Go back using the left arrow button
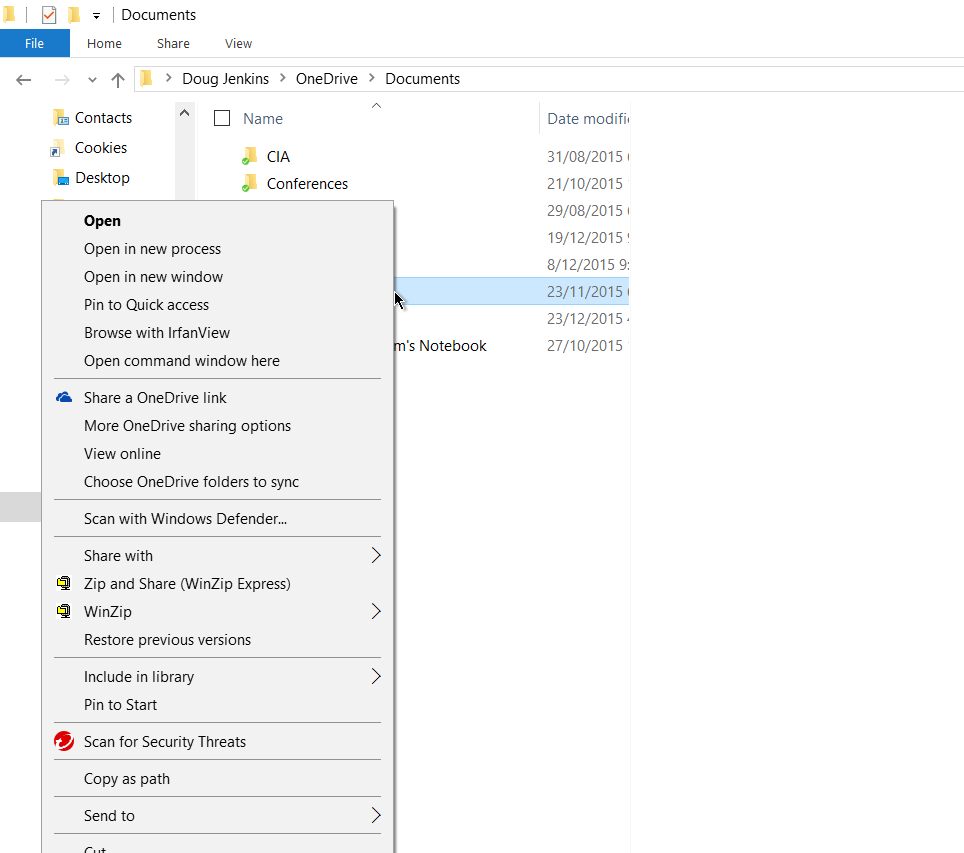Screen dimensions: 964x853 24,79
